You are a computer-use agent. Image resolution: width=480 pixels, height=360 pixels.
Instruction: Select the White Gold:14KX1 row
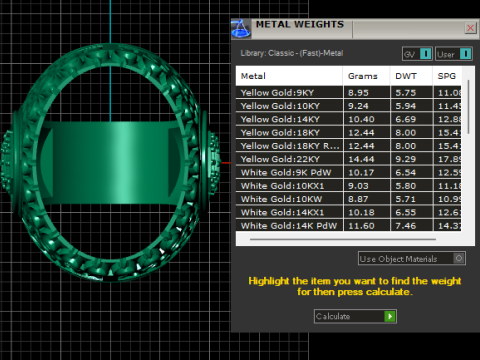point(349,212)
